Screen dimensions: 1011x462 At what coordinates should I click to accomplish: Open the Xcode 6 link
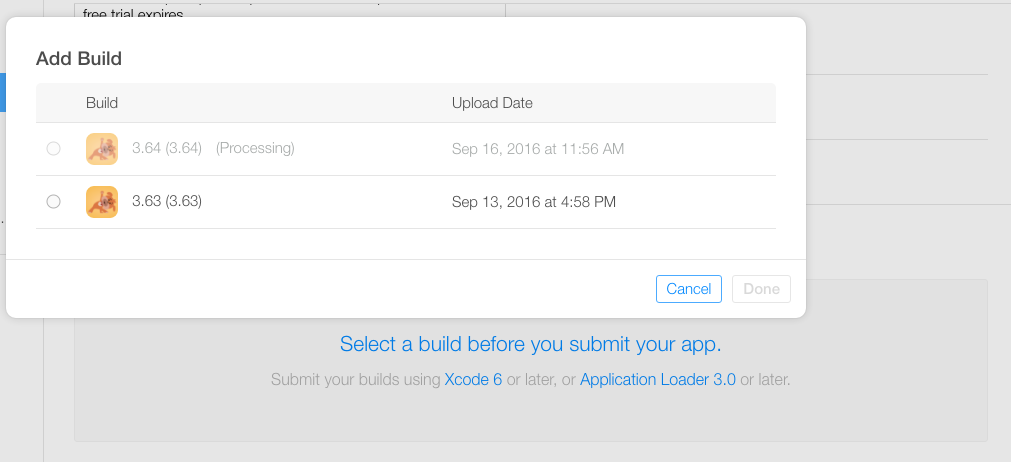pos(473,380)
